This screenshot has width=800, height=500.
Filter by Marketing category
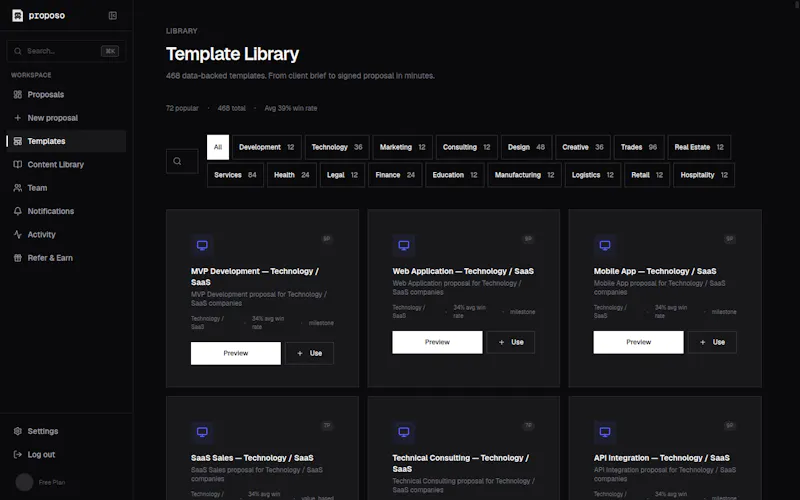pyautogui.click(x=403, y=147)
